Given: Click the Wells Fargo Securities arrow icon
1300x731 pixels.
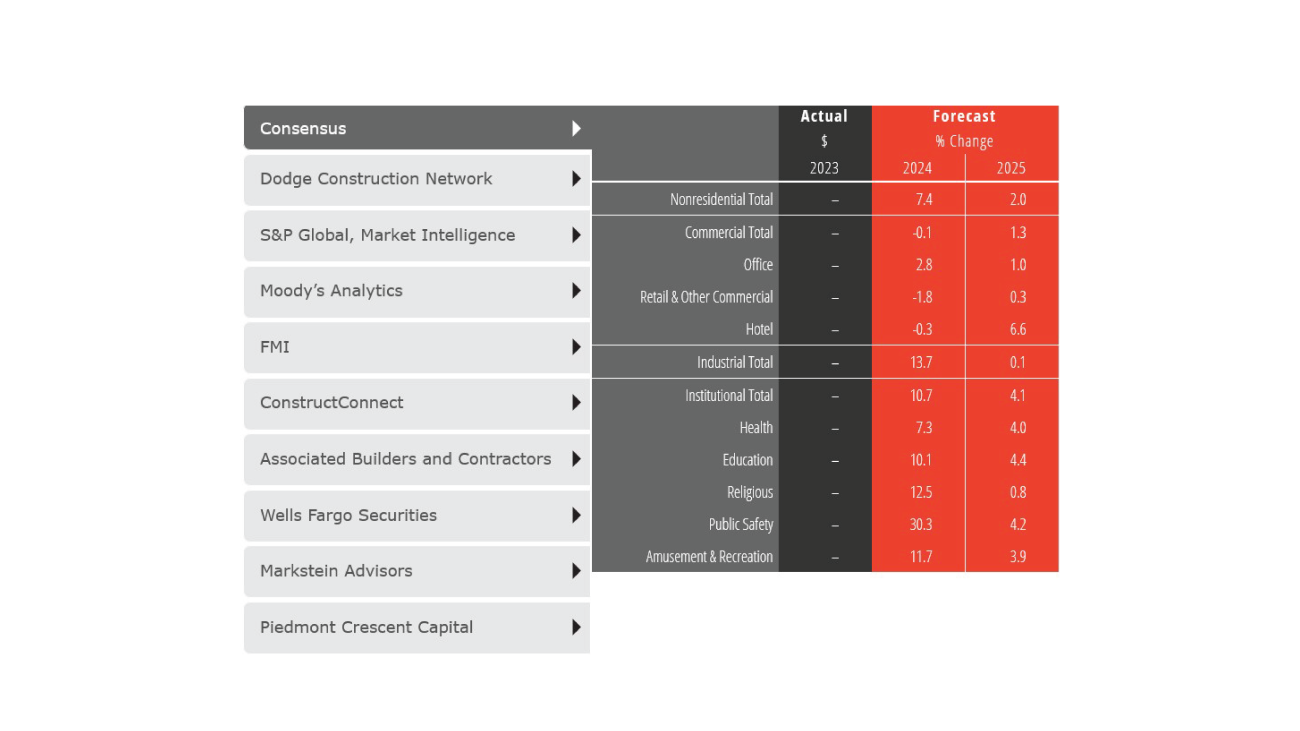Looking at the screenshot, I should [x=576, y=515].
